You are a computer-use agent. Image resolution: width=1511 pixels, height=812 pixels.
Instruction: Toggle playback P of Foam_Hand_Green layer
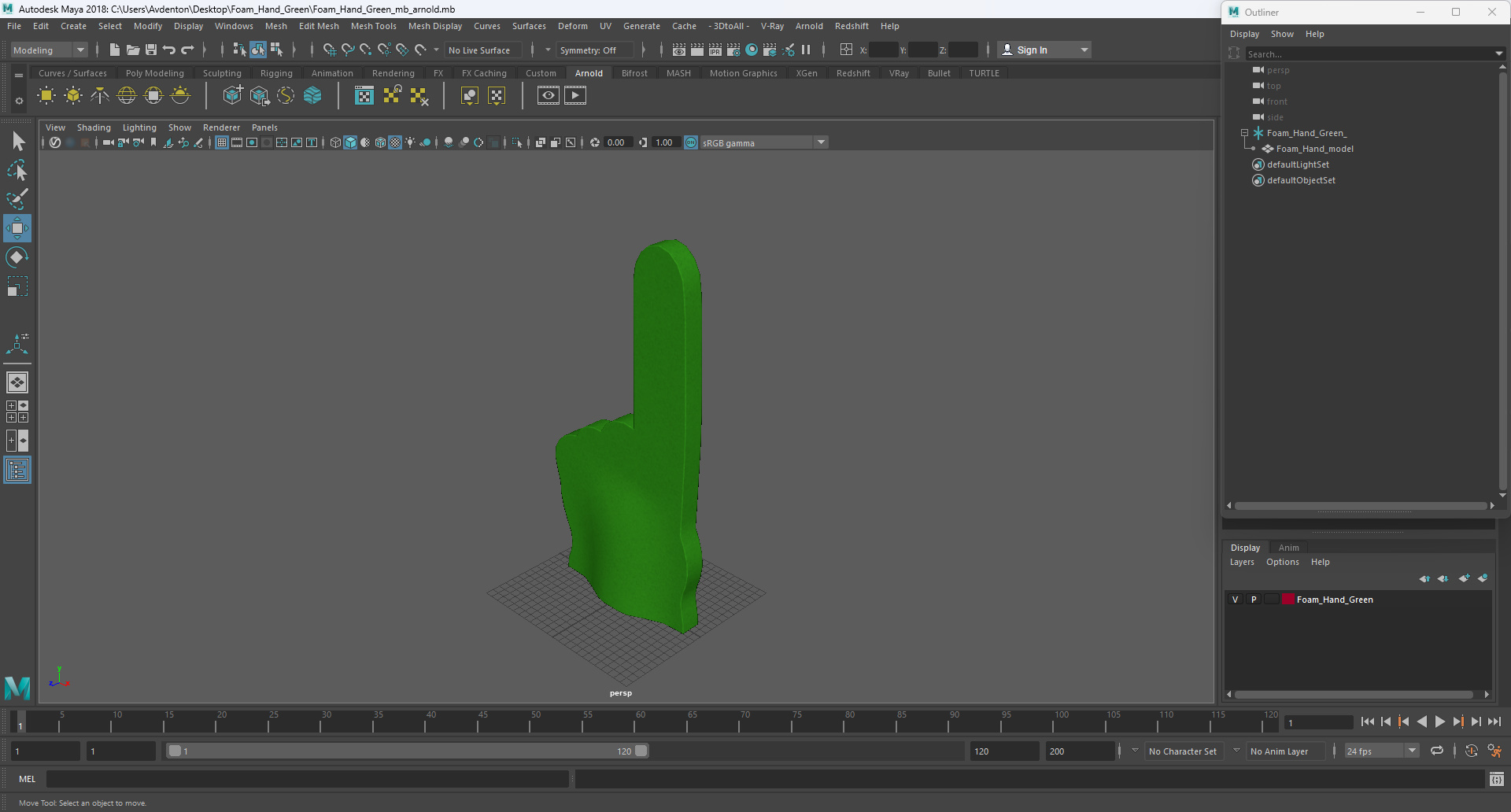[x=1254, y=600]
